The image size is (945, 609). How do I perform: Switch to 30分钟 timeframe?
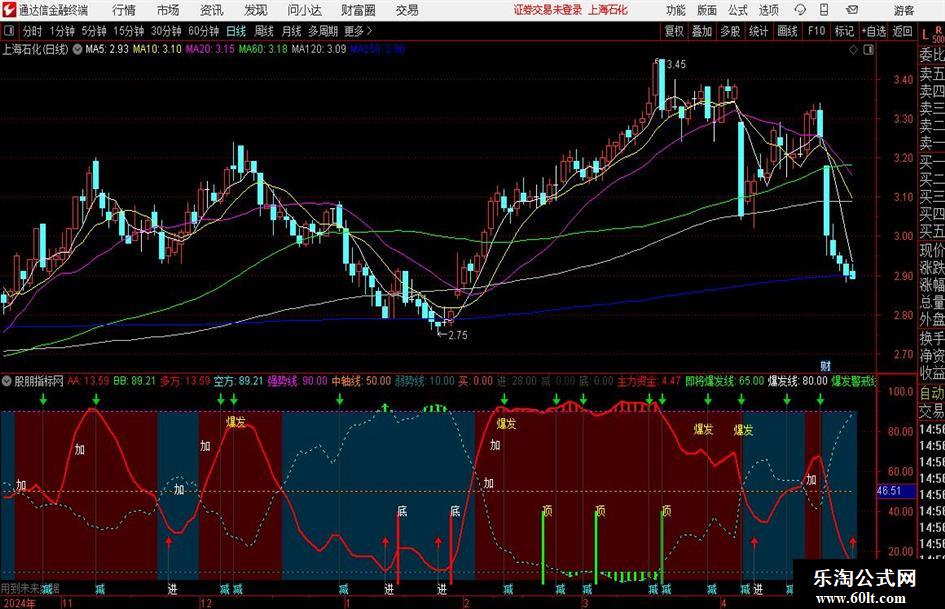166,31
